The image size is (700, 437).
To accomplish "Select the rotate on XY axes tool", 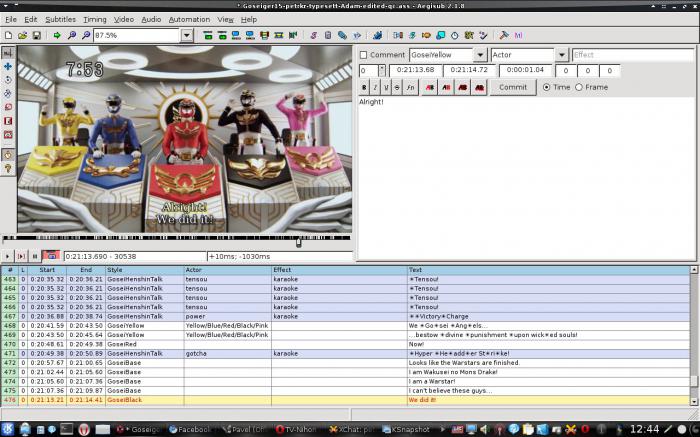I will [8, 94].
